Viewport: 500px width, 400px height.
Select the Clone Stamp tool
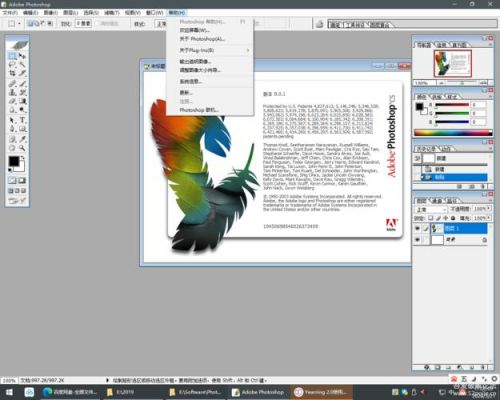12,92
